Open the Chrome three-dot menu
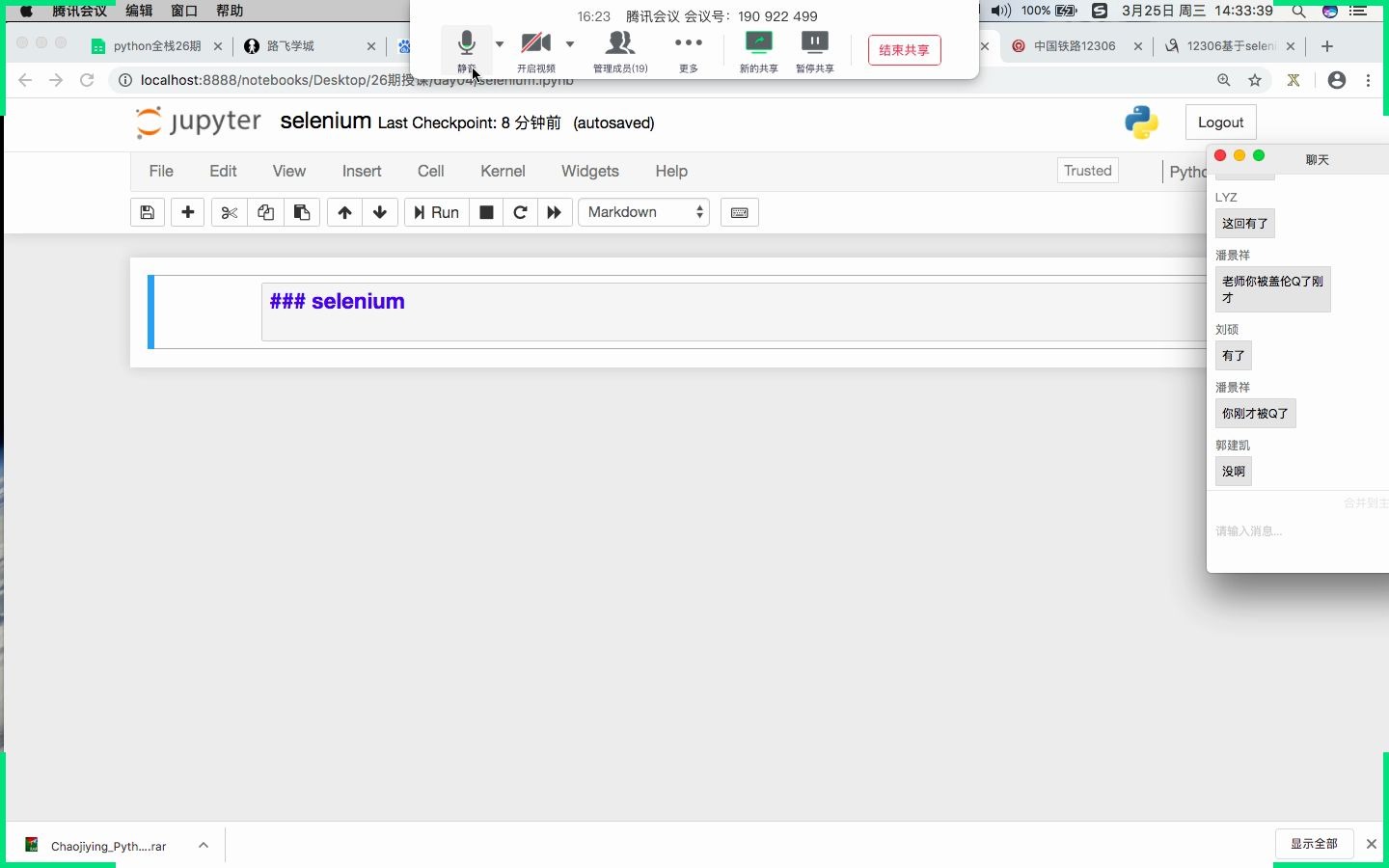 click(x=1369, y=80)
